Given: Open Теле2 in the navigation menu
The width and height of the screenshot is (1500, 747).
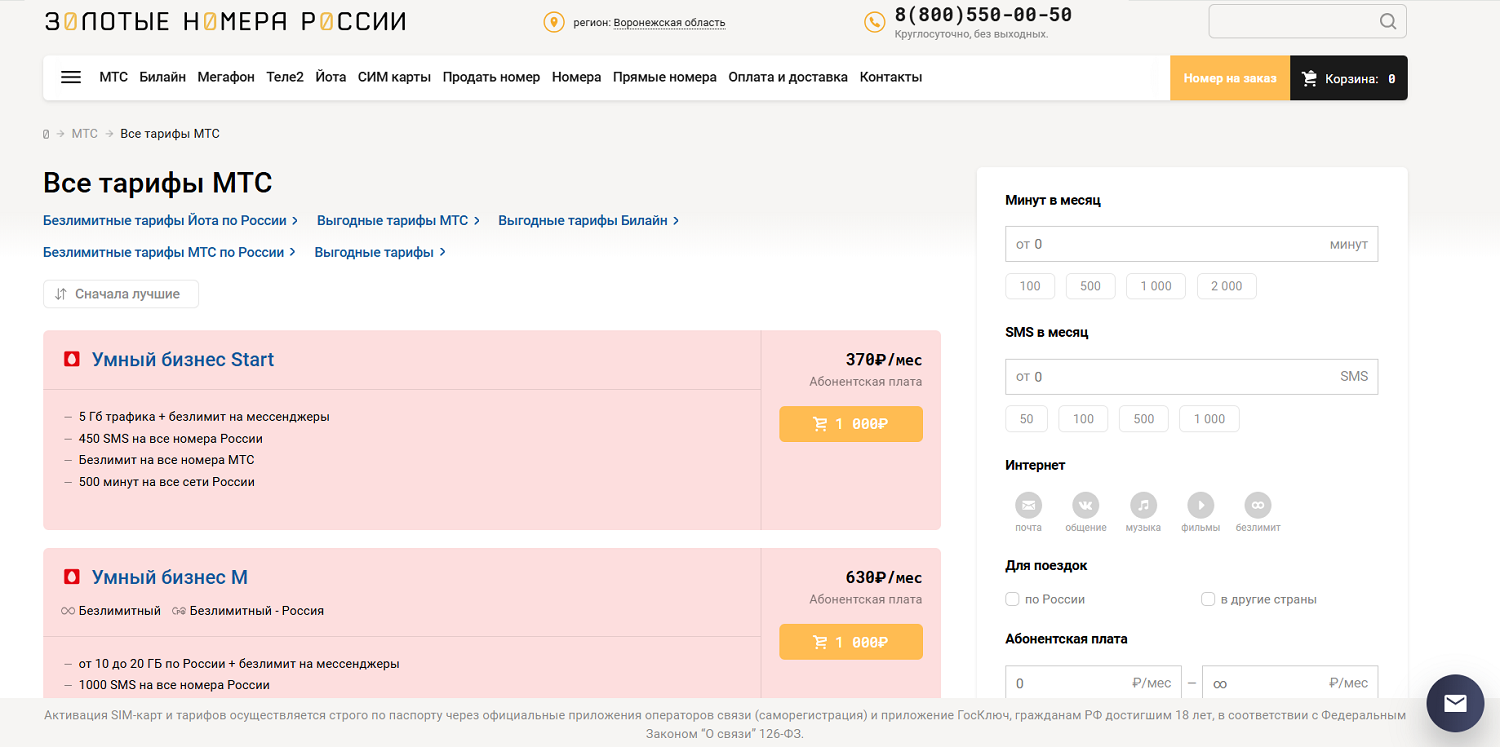Looking at the screenshot, I should pos(285,77).
